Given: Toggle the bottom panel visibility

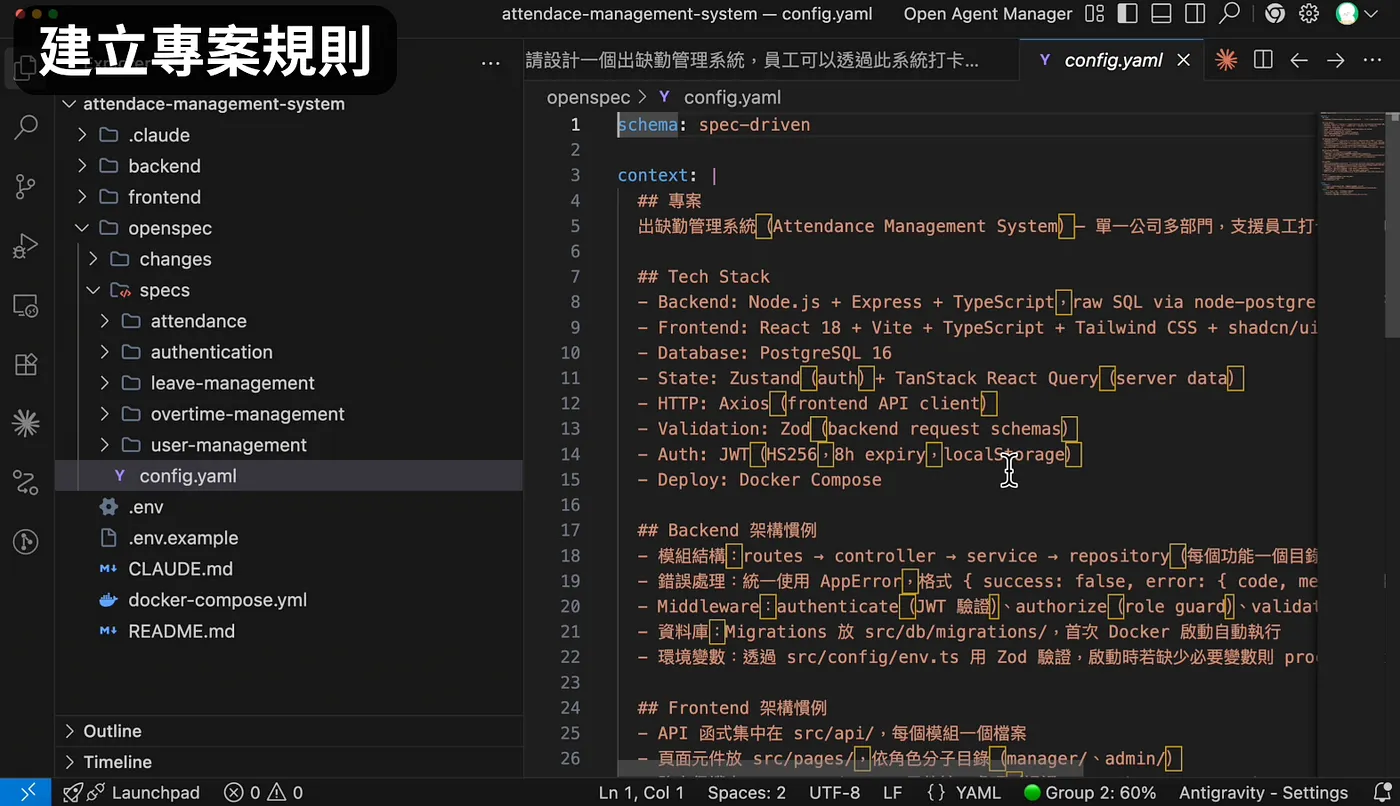Looking at the screenshot, I should (x=1161, y=14).
